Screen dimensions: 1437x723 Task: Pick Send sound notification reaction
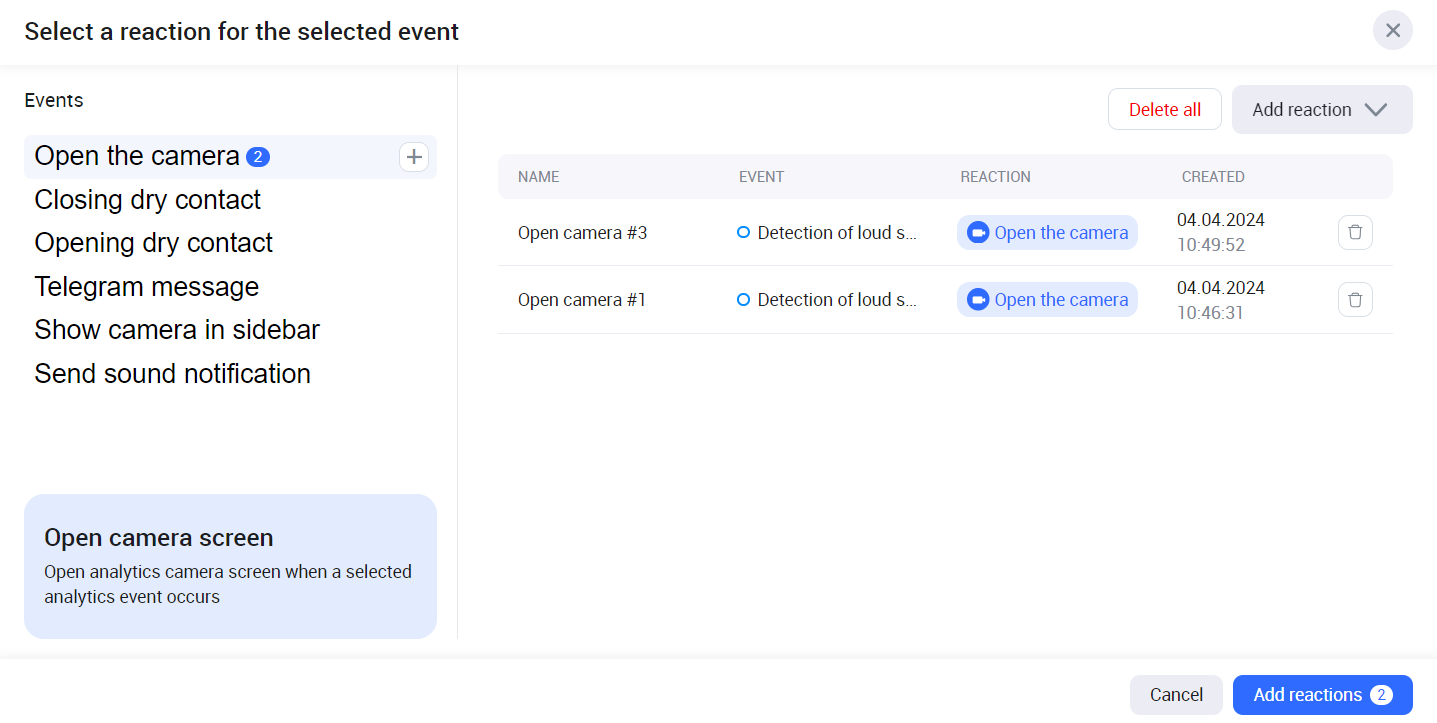pos(172,374)
